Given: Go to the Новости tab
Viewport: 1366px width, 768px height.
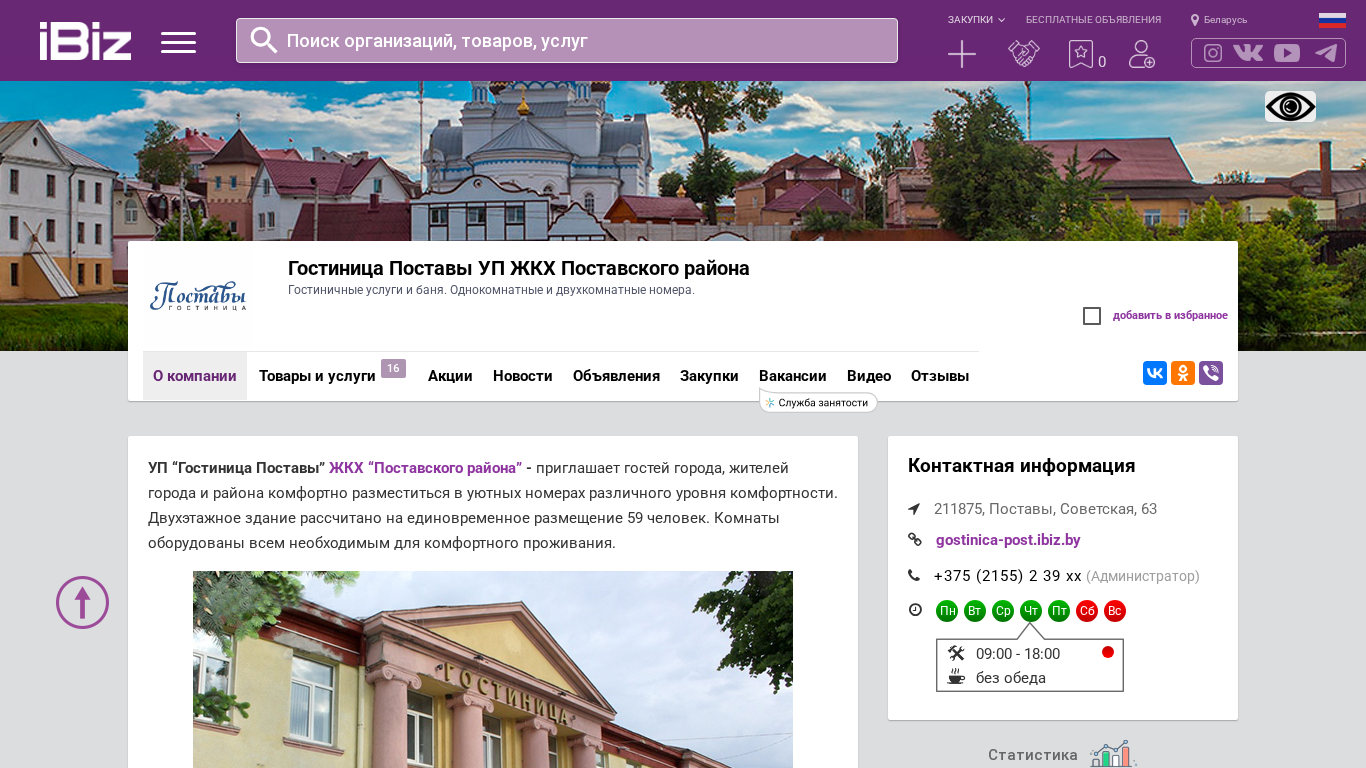Looking at the screenshot, I should click(523, 376).
